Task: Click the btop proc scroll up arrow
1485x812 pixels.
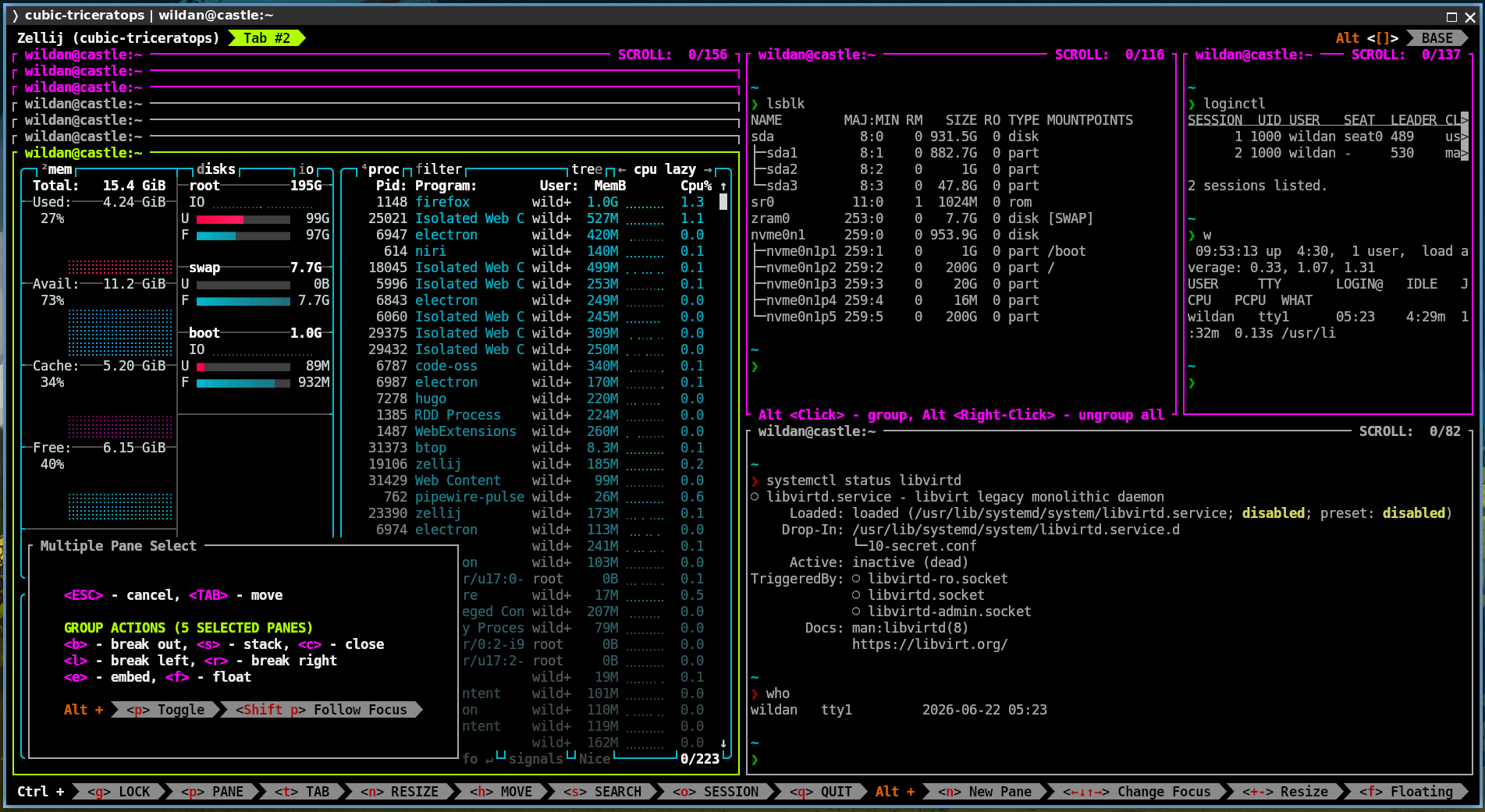Action: [x=723, y=186]
